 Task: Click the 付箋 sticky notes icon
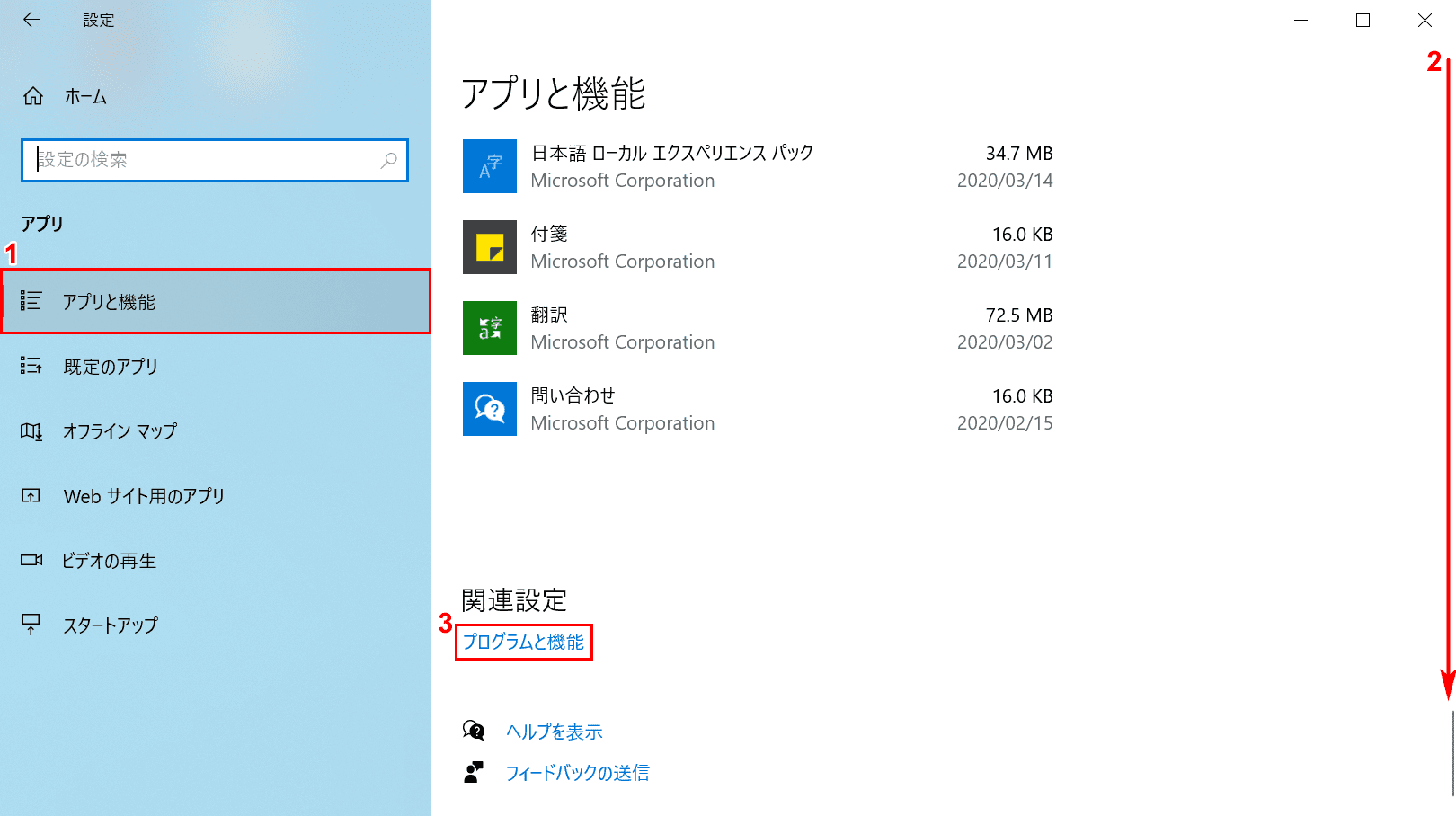point(490,247)
